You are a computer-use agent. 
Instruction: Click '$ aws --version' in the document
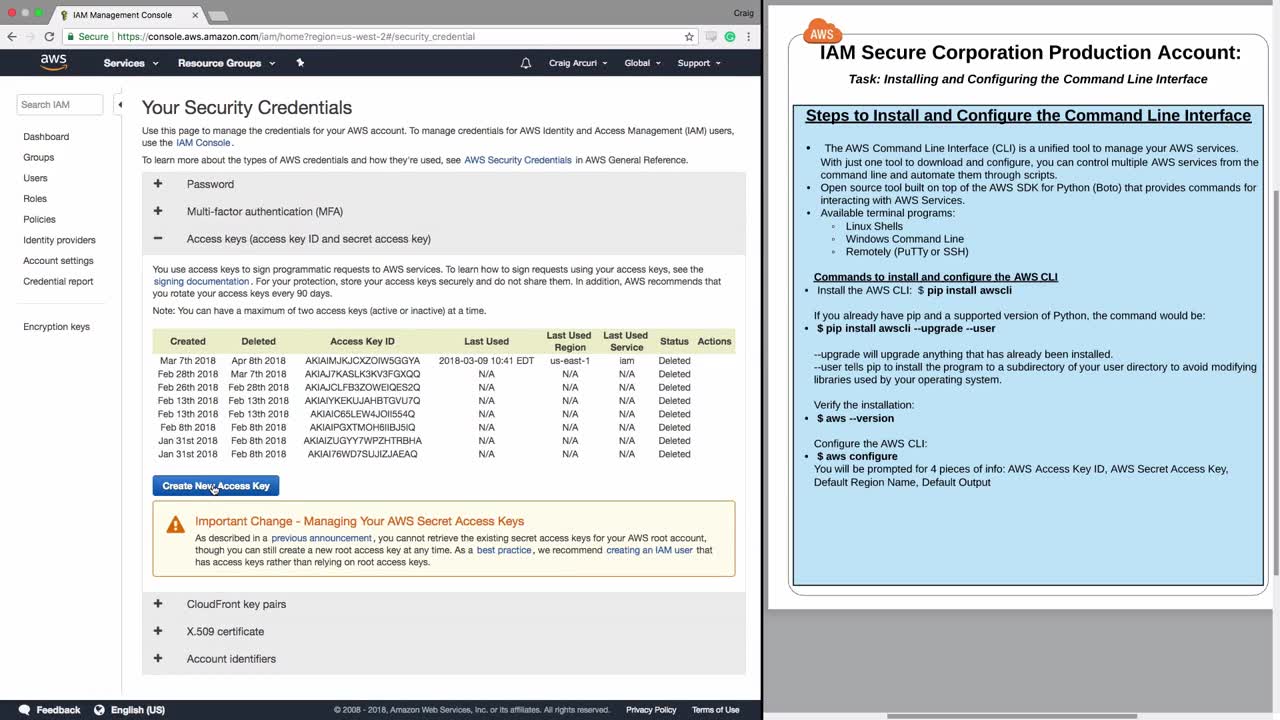(x=855, y=418)
